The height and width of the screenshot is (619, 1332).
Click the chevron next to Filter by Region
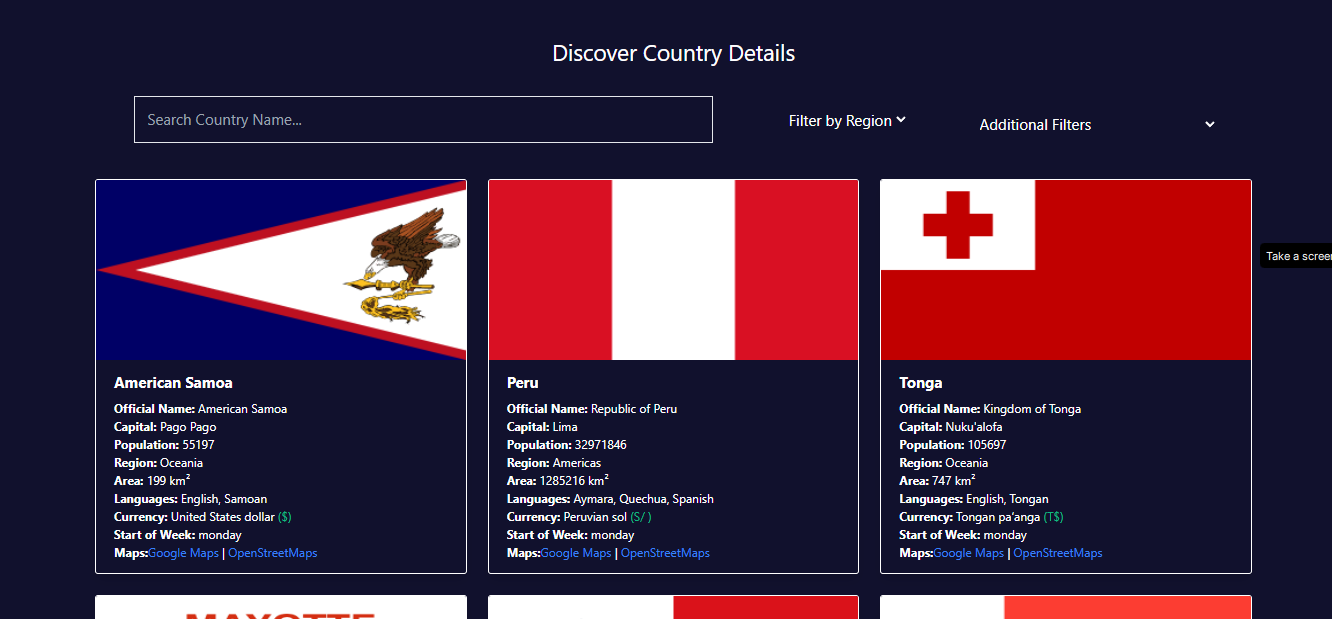coord(901,120)
